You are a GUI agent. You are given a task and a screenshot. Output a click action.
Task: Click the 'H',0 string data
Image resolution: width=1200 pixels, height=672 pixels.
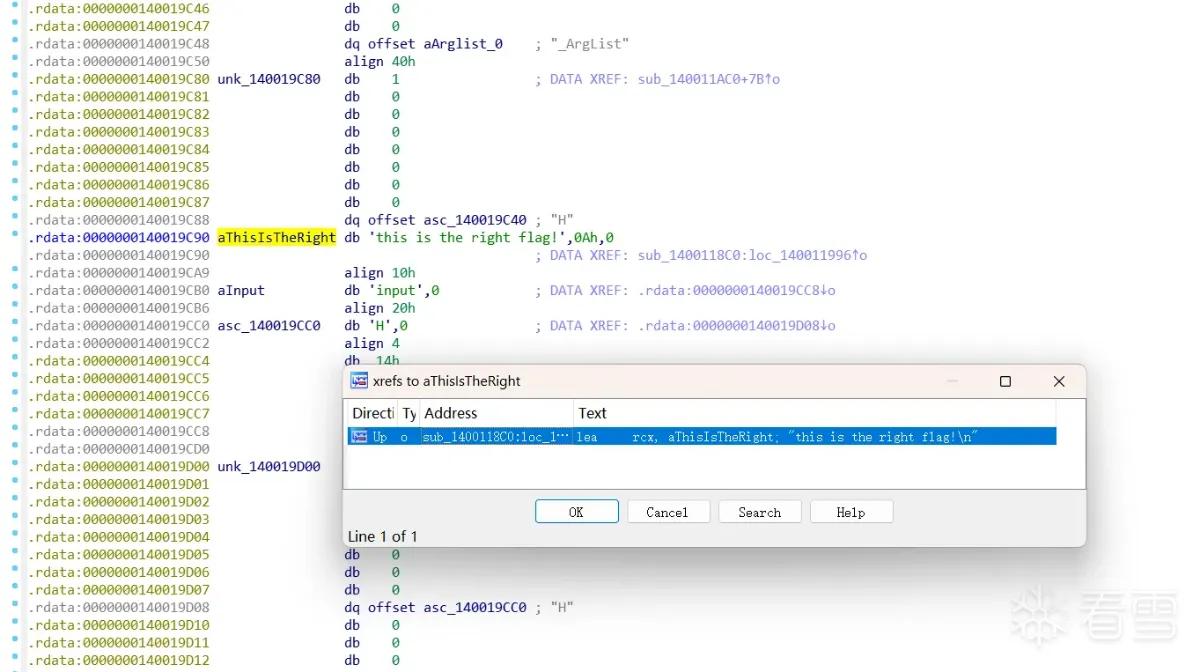point(387,326)
